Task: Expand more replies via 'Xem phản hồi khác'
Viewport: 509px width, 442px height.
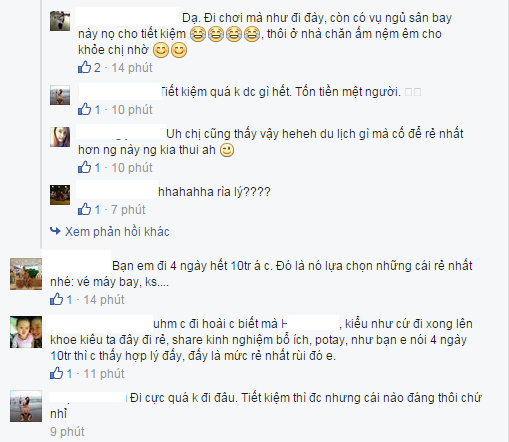Action: (117, 231)
